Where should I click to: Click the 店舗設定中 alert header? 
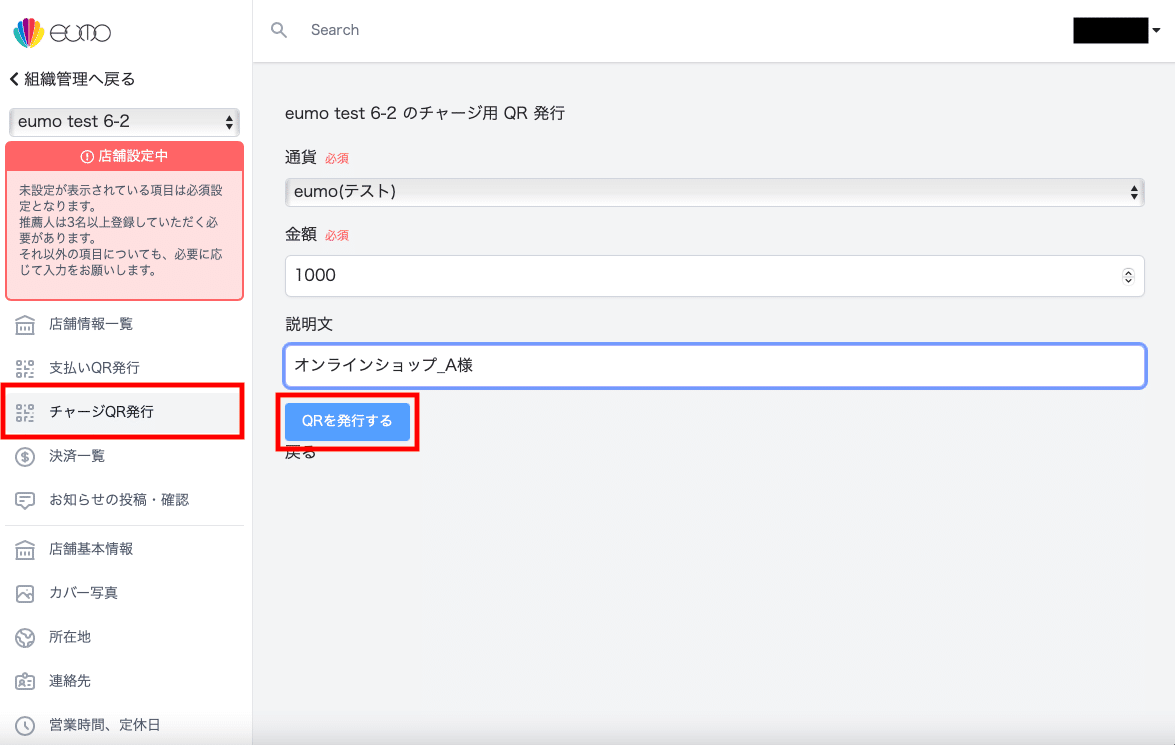pyautogui.click(x=124, y=156)
